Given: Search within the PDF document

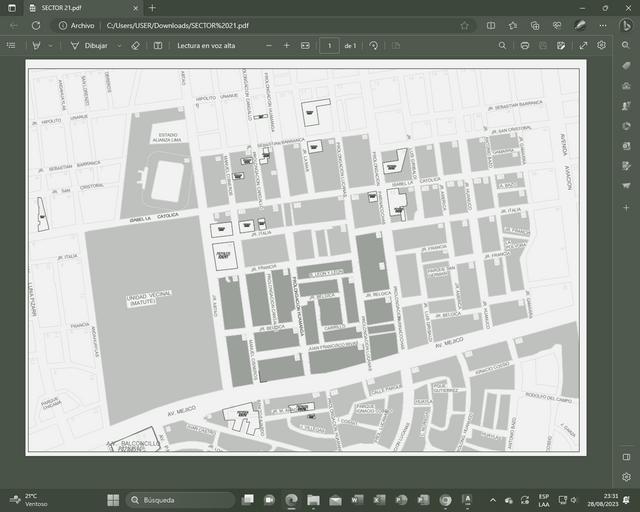Looking at the screenshot, I should click(502, 45).
